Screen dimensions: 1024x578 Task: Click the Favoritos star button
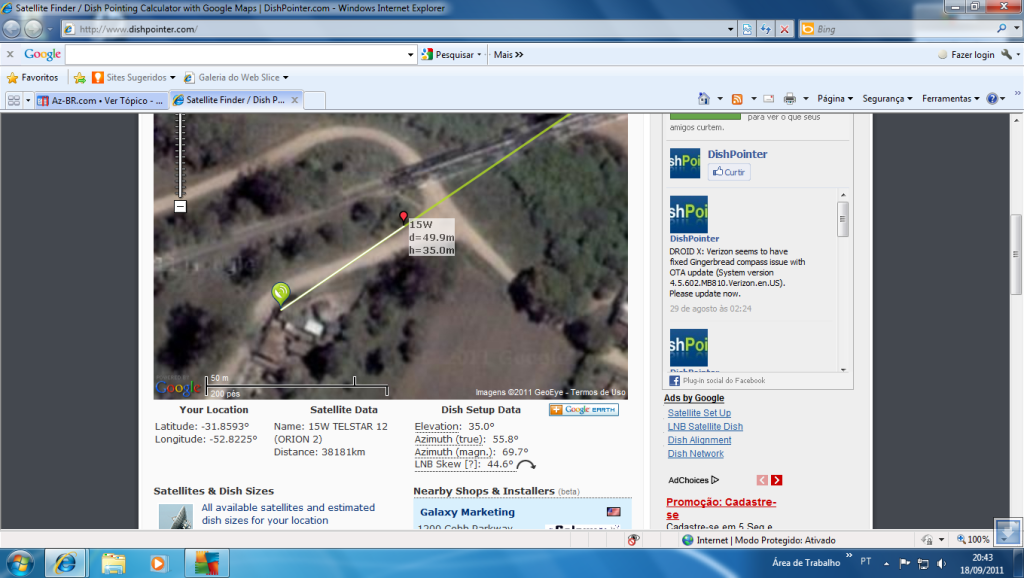pos(33,77)
